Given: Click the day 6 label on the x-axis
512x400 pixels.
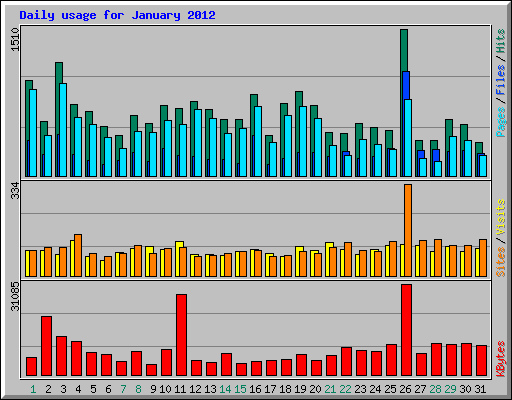Looking at the screenshot, I should tap(108, 389).
